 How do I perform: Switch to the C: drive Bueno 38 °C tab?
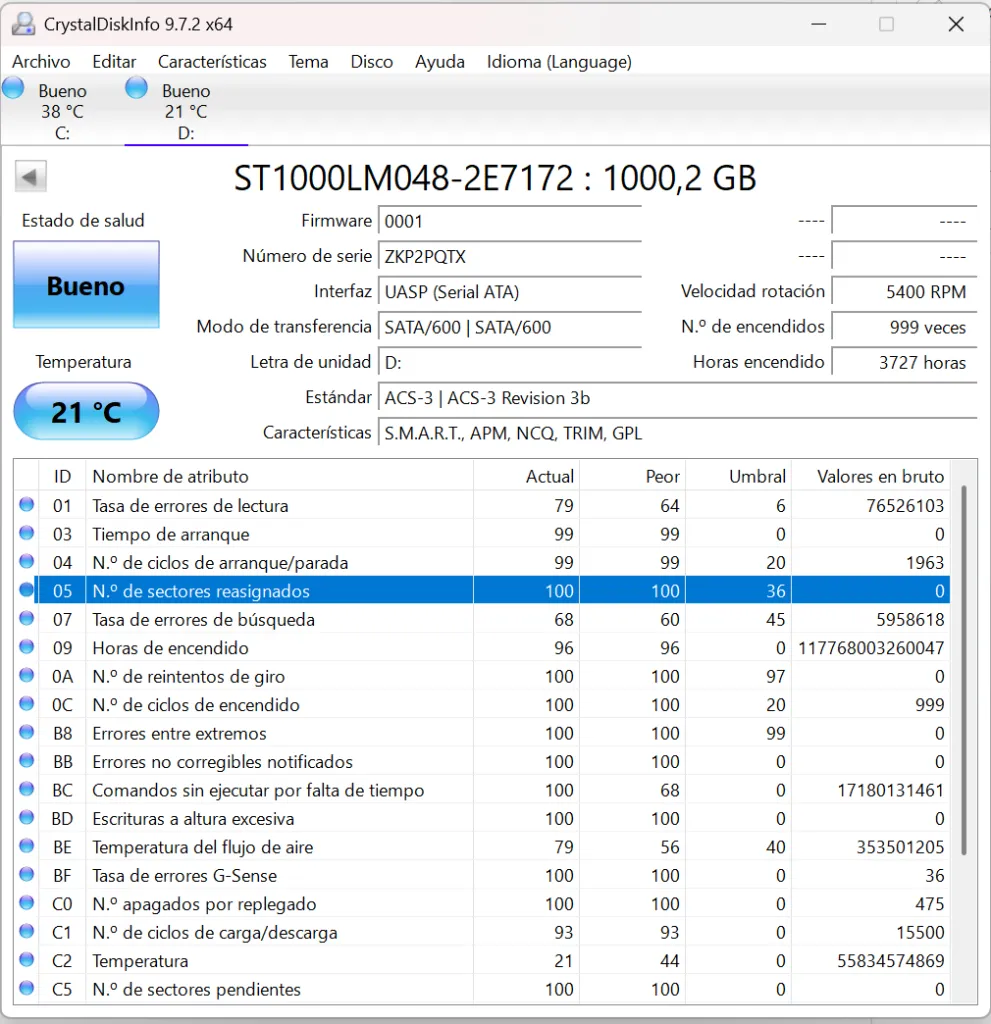[x=62, y=111]
